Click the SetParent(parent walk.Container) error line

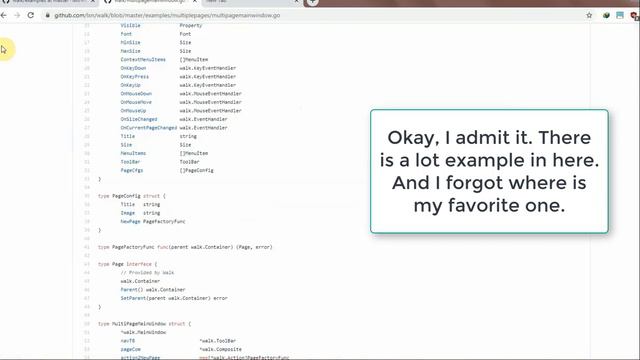point(174,298)
